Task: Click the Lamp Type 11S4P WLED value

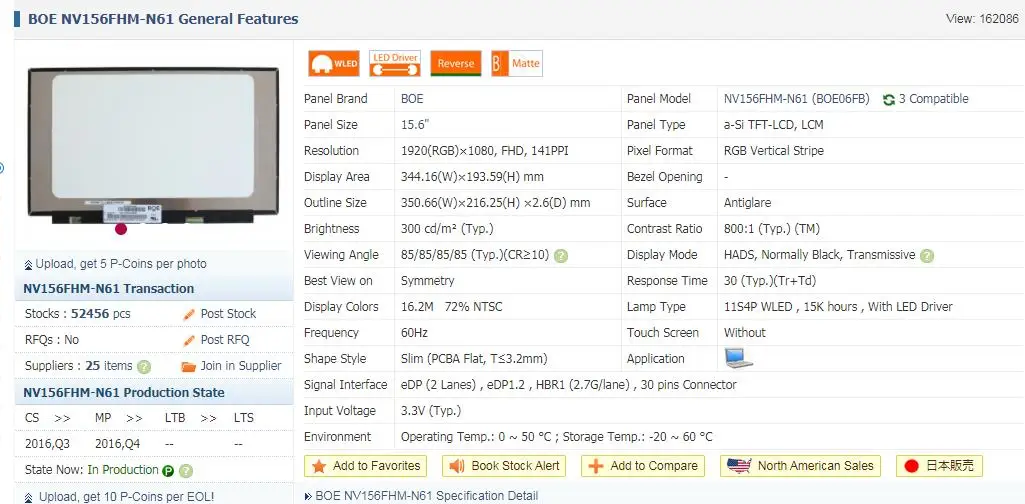Action: tap(838, 307)
